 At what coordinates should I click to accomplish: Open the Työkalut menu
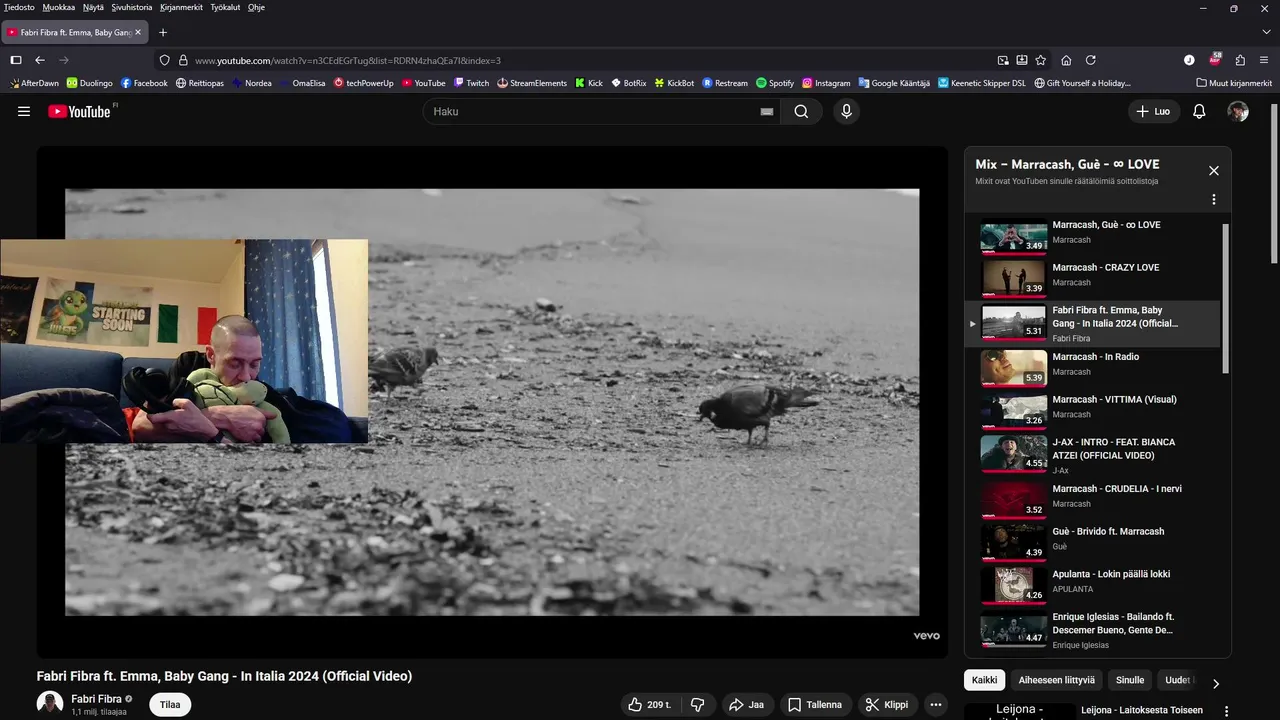(225, 7)
